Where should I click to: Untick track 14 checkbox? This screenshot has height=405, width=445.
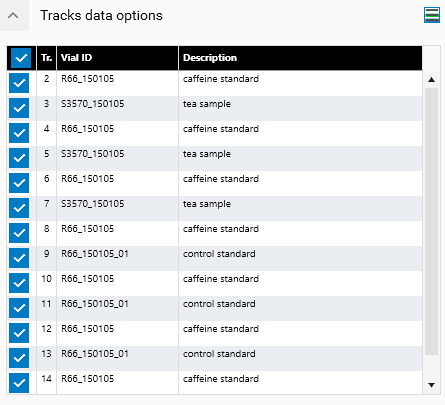click(x=19, y=383)
